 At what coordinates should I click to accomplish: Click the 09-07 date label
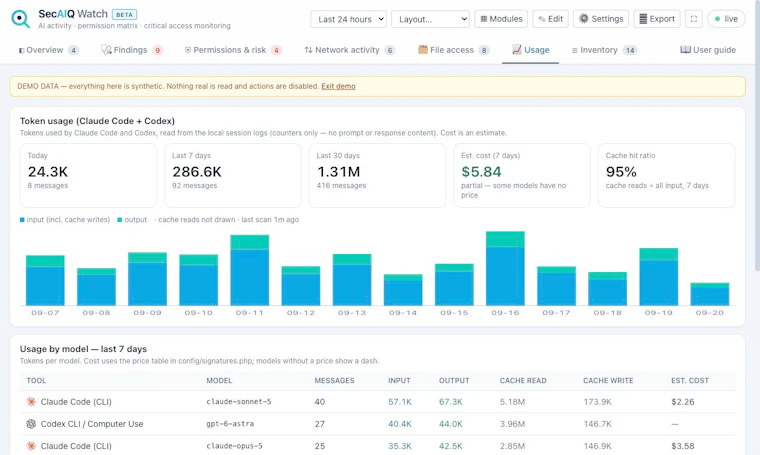(x=45, y=313)
